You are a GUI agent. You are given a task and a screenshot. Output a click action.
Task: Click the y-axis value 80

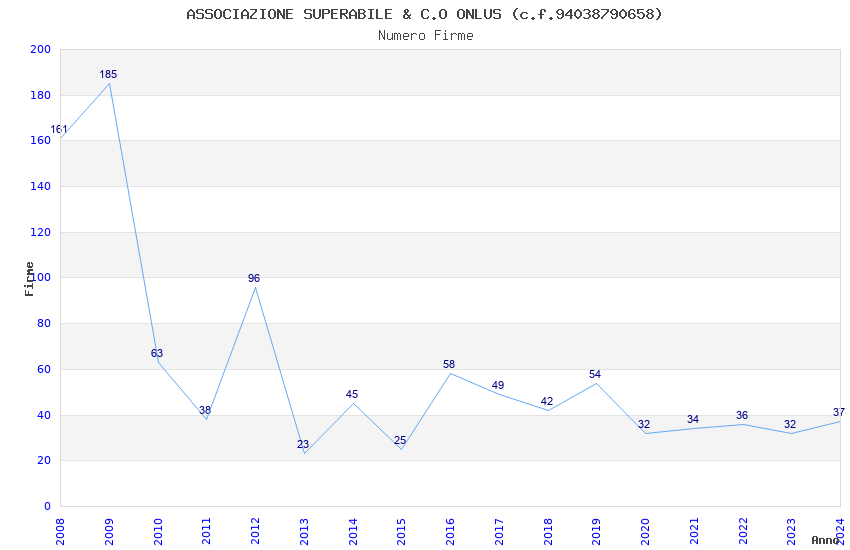pos(44,323)
